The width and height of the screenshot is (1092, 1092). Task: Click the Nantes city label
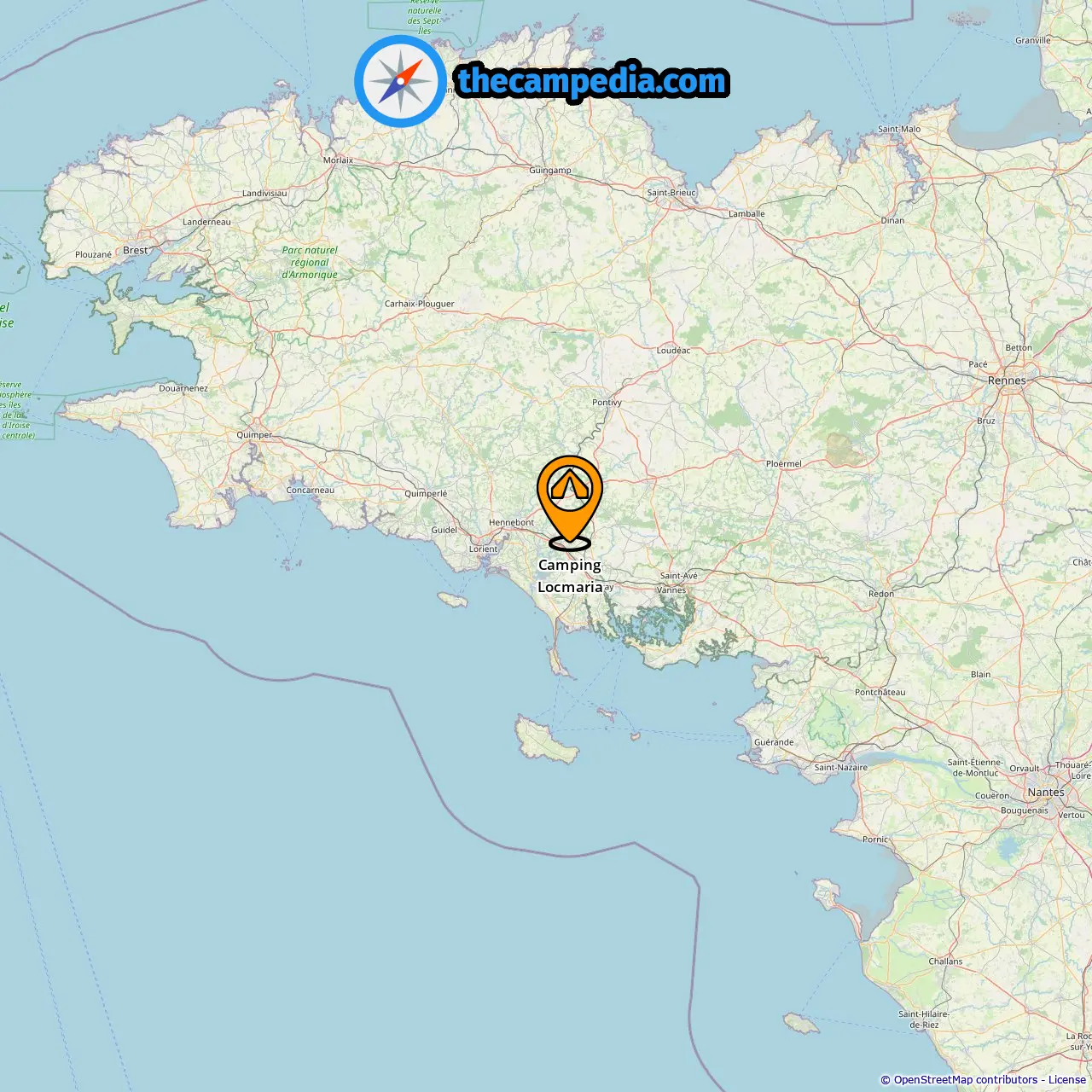tap(1046, 792)
